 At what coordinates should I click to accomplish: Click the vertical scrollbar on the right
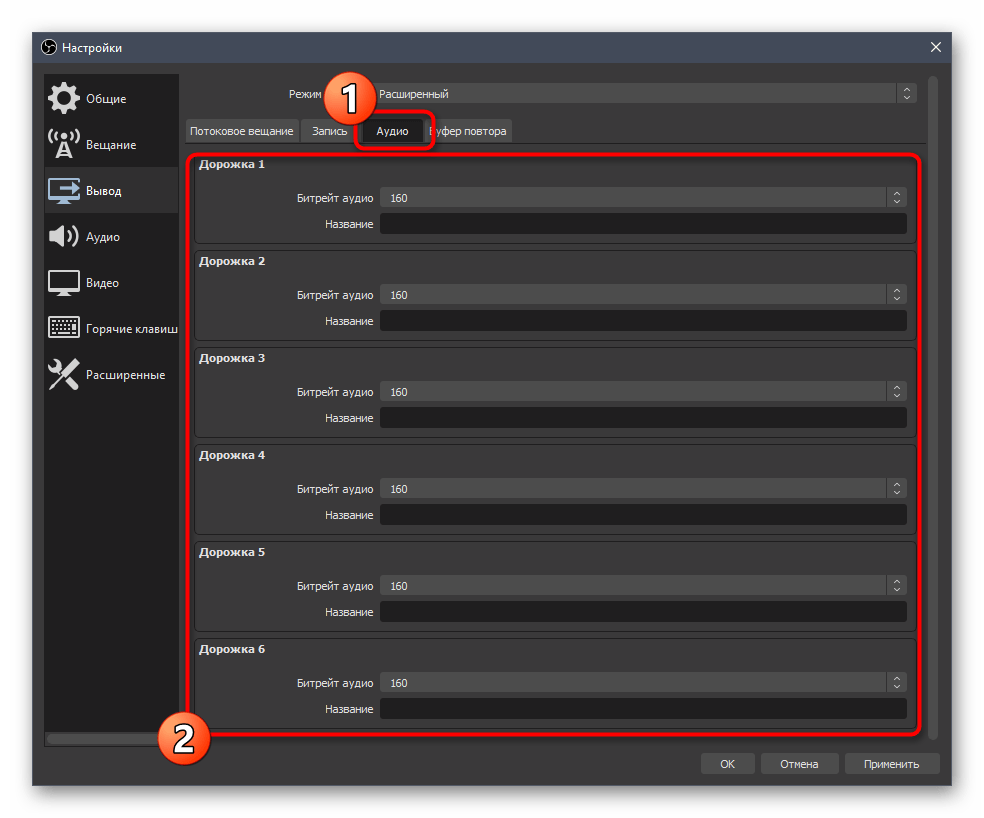tap(933, 400)
